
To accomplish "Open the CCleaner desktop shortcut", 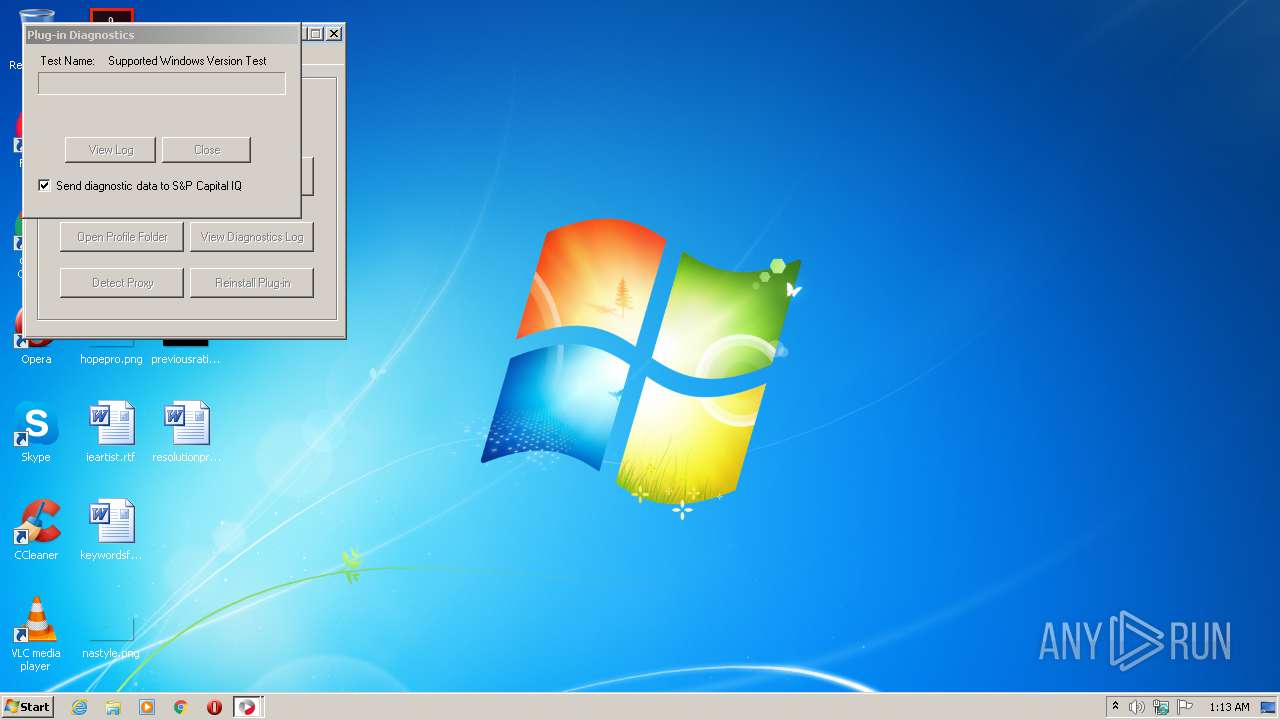I will click(36, 530).
